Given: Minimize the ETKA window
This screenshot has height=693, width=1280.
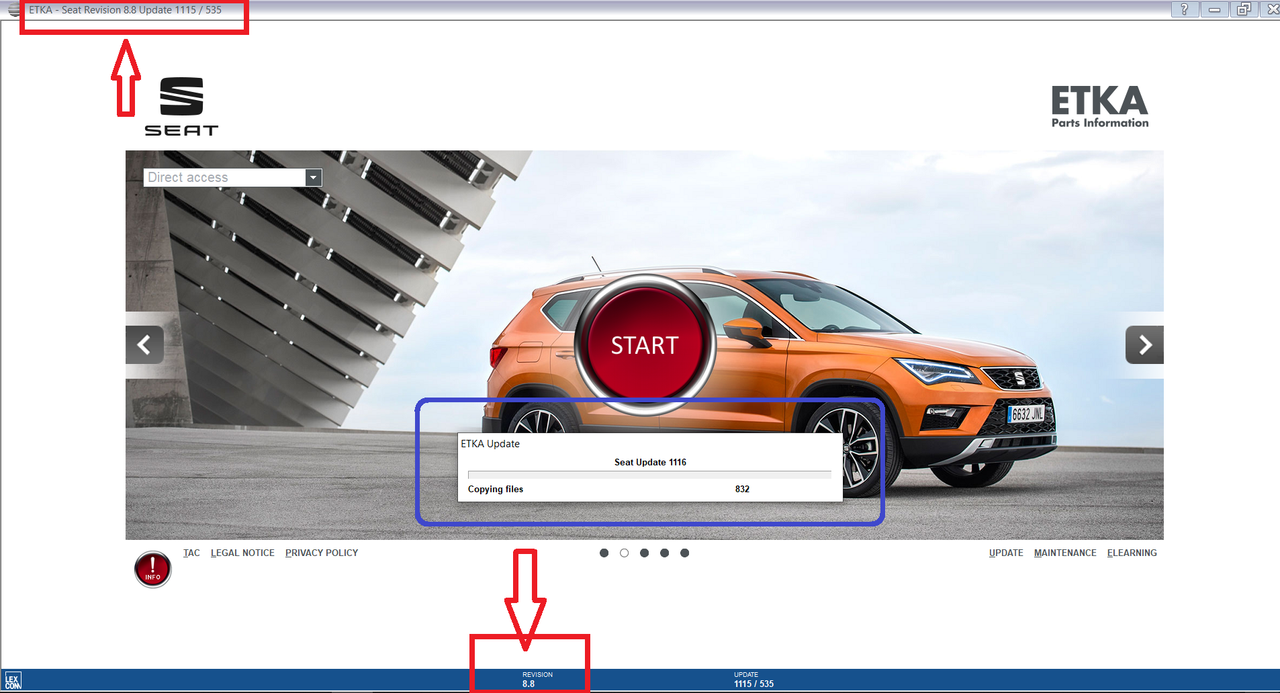Looking at the screenshot, I should [x=1214, y=9].
